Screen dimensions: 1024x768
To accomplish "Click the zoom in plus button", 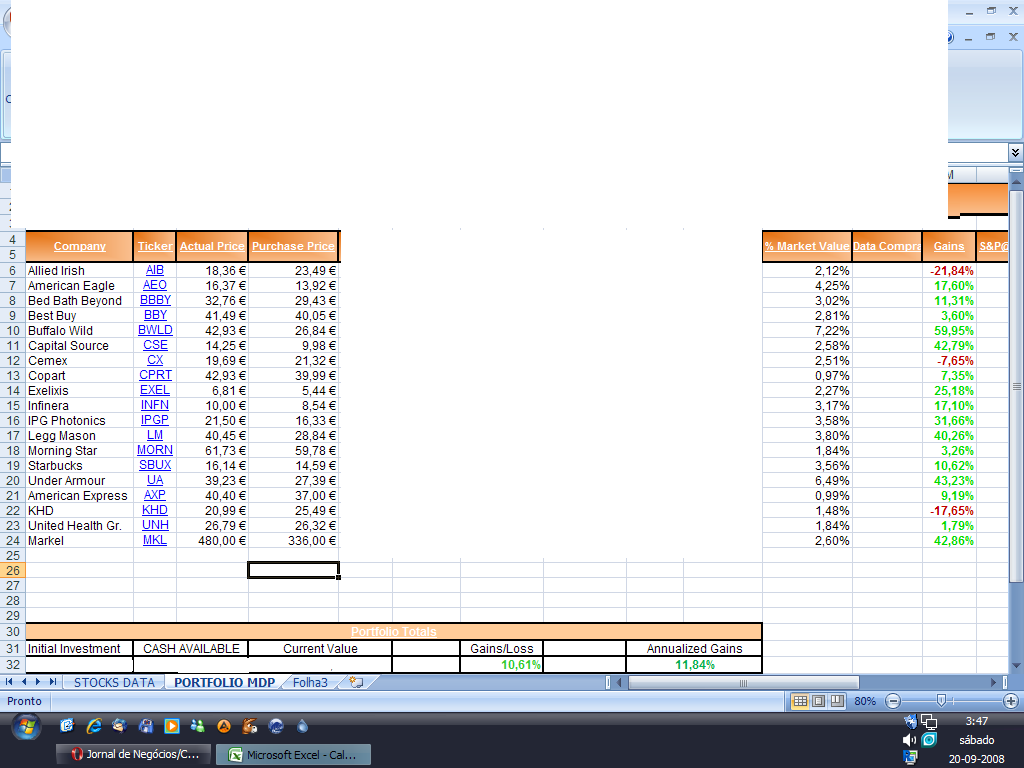I will (1010, 701).
